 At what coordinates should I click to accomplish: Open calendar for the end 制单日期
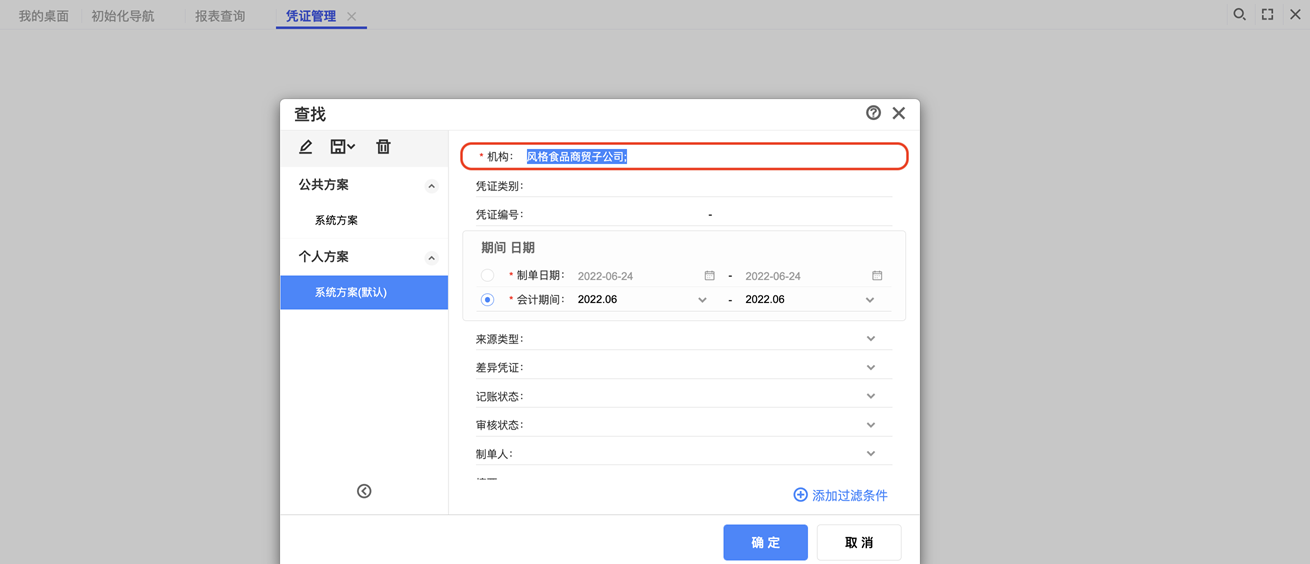point(877,276)
